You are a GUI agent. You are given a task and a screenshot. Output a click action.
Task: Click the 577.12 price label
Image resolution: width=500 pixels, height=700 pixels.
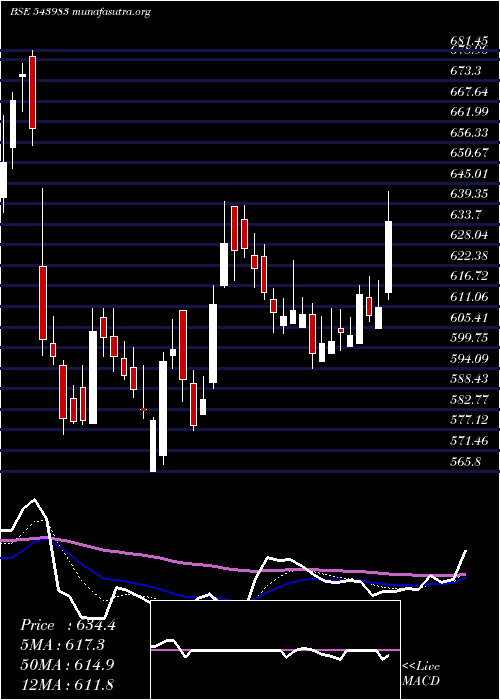click(469, 420)
